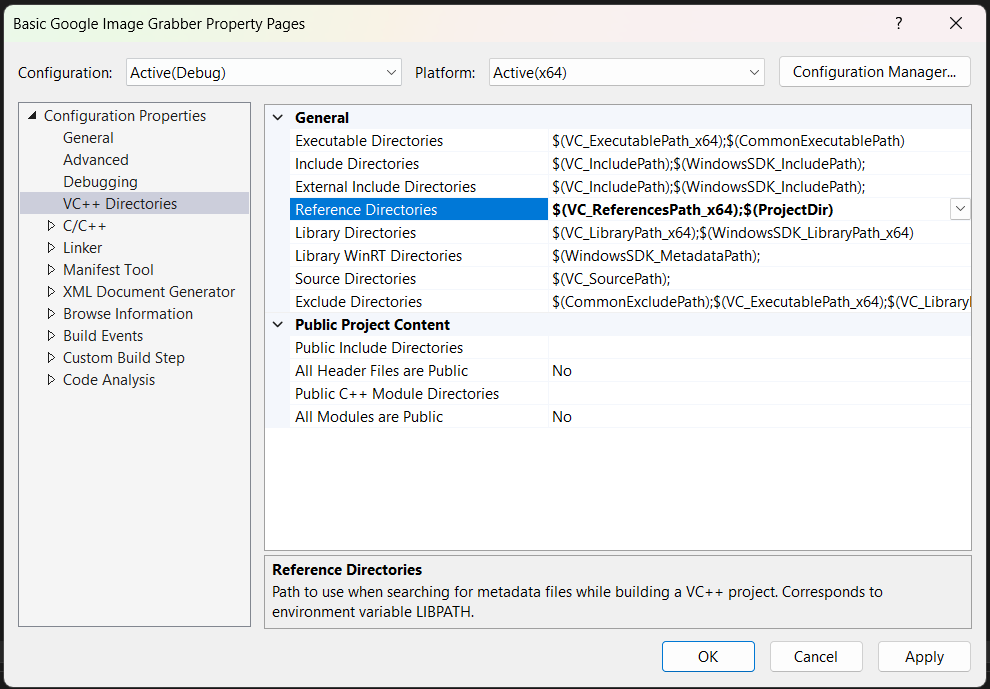Select the Include Directories property row
Image resolution: width=990 pixels, height=689 pixels.
point(357,164)
